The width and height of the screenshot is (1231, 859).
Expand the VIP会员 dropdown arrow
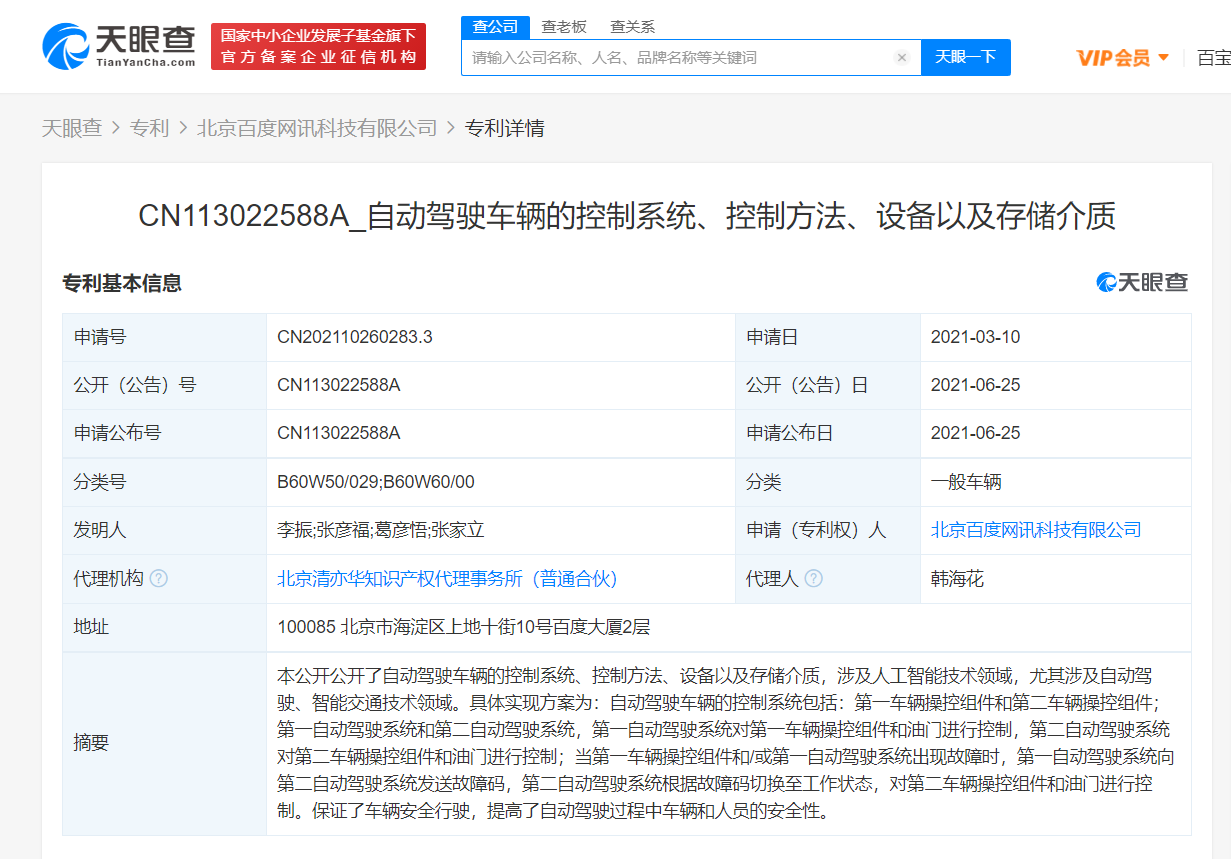pyautogui.click(x=1163, y=58)
